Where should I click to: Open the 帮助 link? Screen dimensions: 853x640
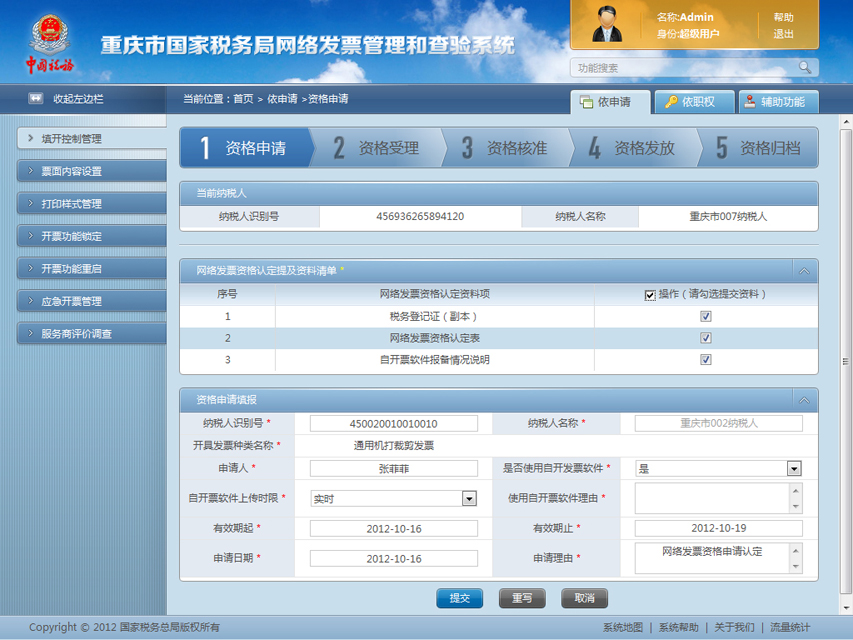783,17
